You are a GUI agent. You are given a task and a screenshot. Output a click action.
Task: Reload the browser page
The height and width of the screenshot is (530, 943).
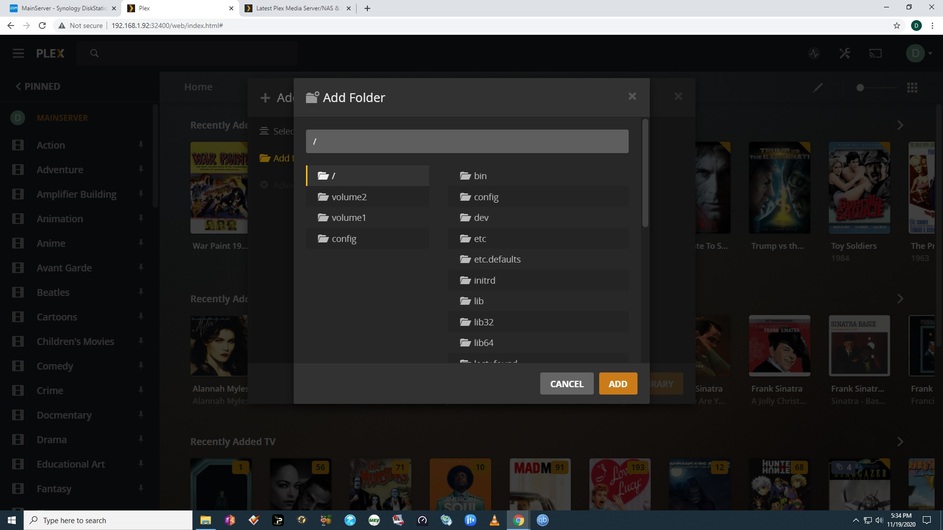point(42,25)
